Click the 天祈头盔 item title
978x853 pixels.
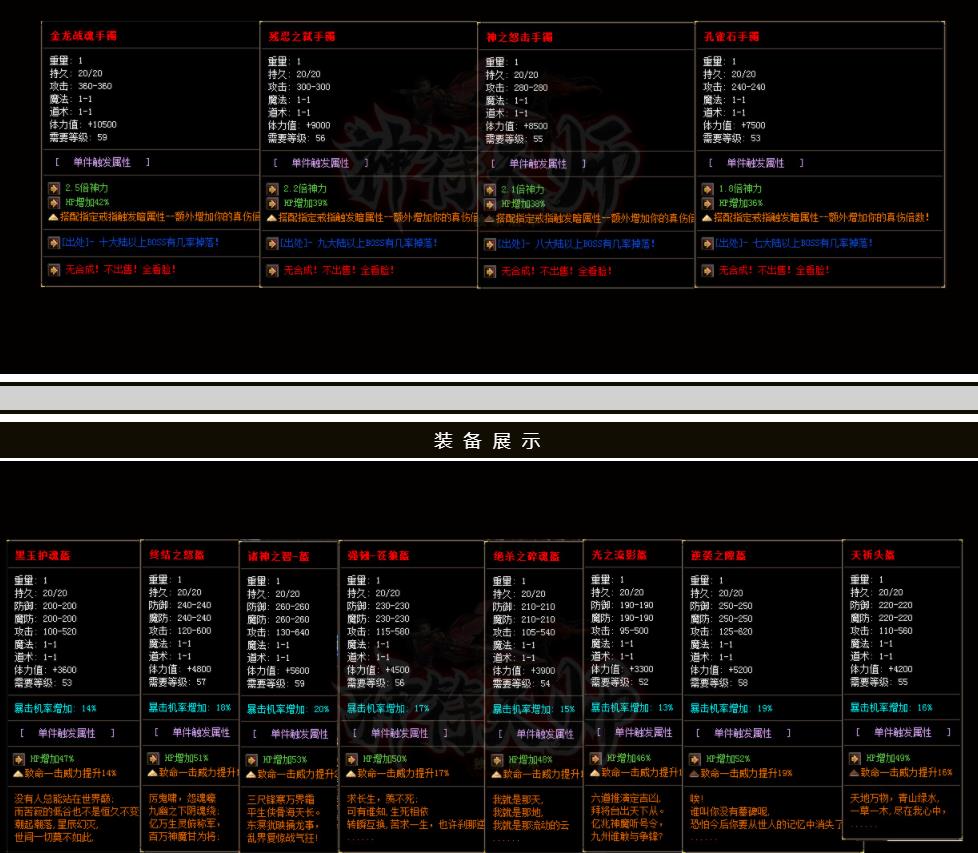(x=872, y=555)
